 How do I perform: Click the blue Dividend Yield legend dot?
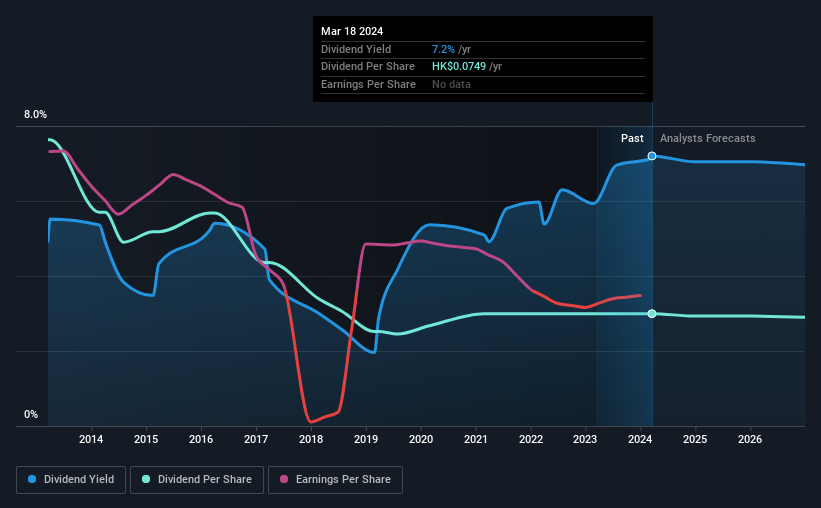coord(32,479)
